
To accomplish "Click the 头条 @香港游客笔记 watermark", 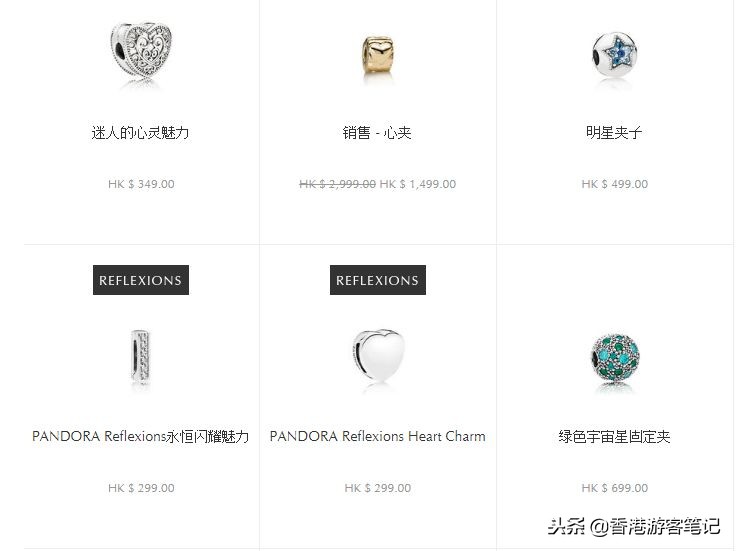I will pyautogui.click(x=634, y=526).
